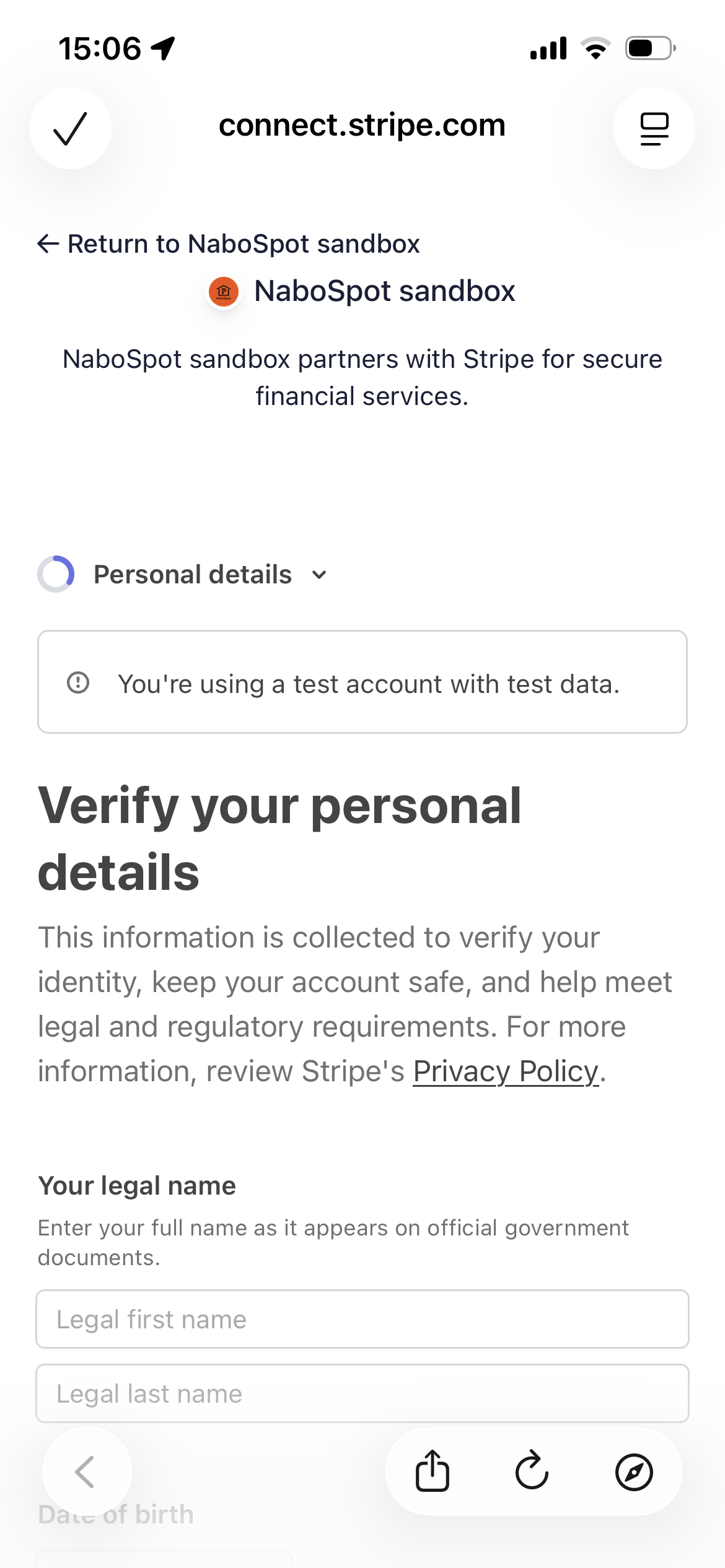Open Stripe's Privacy Policy link
The height and width of the screenshot is (1568, 725).
tap(506, 1071)
